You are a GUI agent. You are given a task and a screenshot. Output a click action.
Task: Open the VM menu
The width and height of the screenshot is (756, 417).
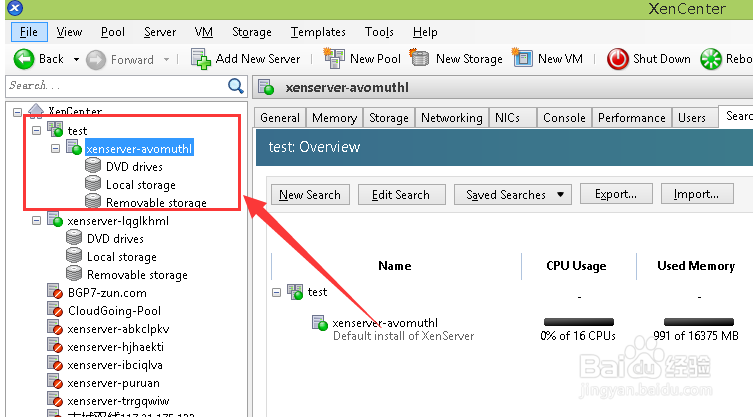tap(203, 32)
